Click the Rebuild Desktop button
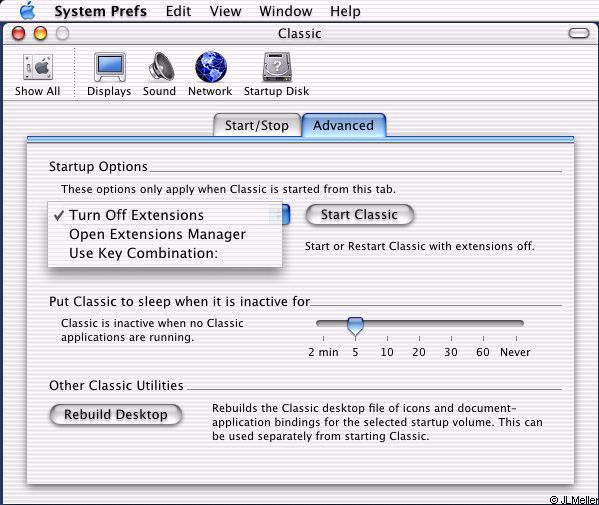The width and height of the screenshot is (599, 505). click(116, 414)
